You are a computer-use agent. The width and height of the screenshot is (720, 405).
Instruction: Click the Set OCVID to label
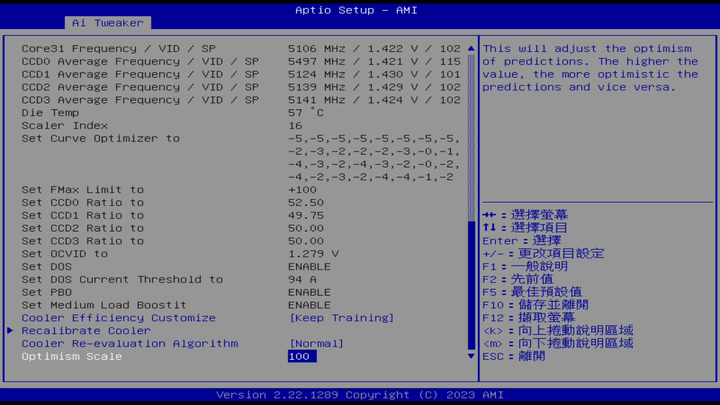click(x=65, y=254)
